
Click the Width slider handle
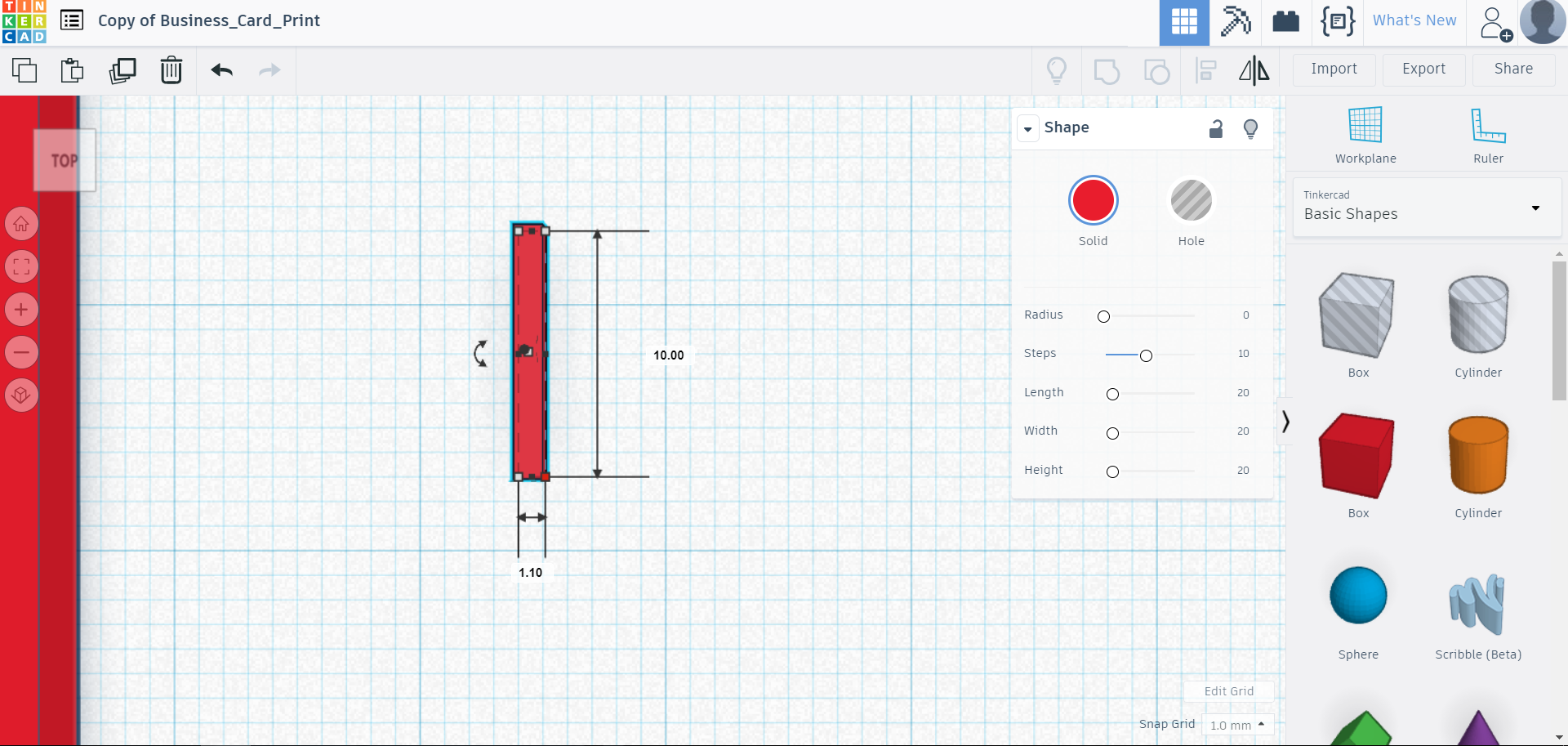1112,433
